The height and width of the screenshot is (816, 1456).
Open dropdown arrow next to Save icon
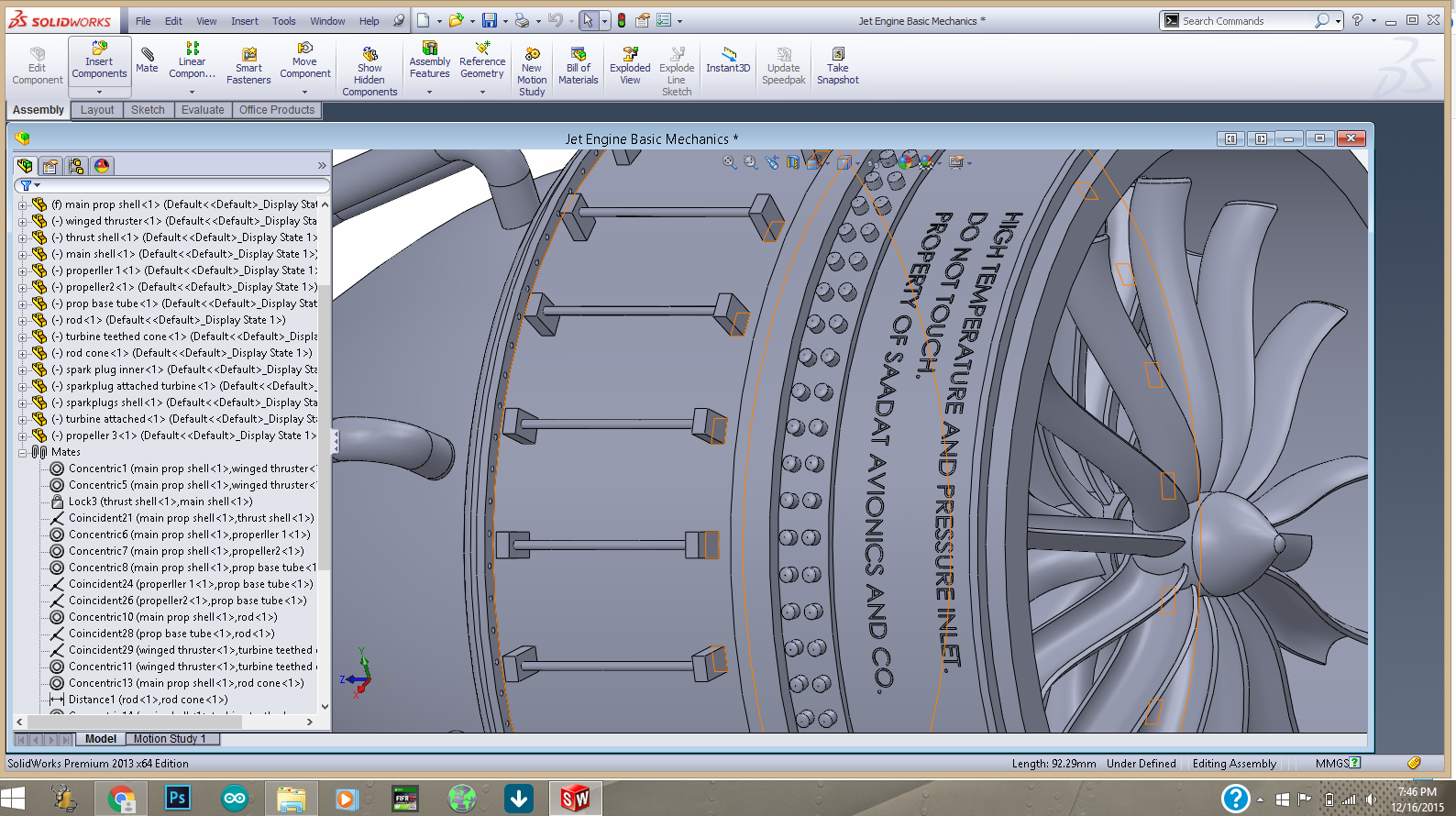(504, 21)
